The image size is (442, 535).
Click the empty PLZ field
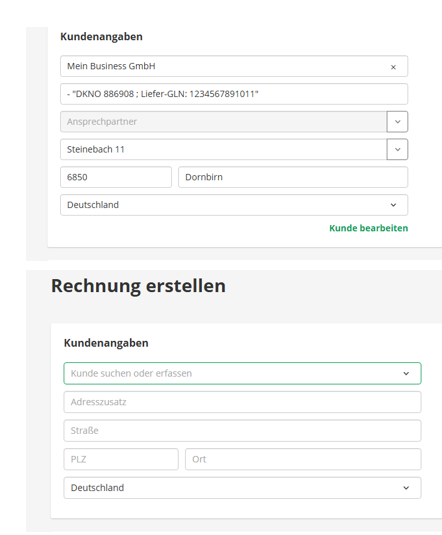(x=121, y=459)
